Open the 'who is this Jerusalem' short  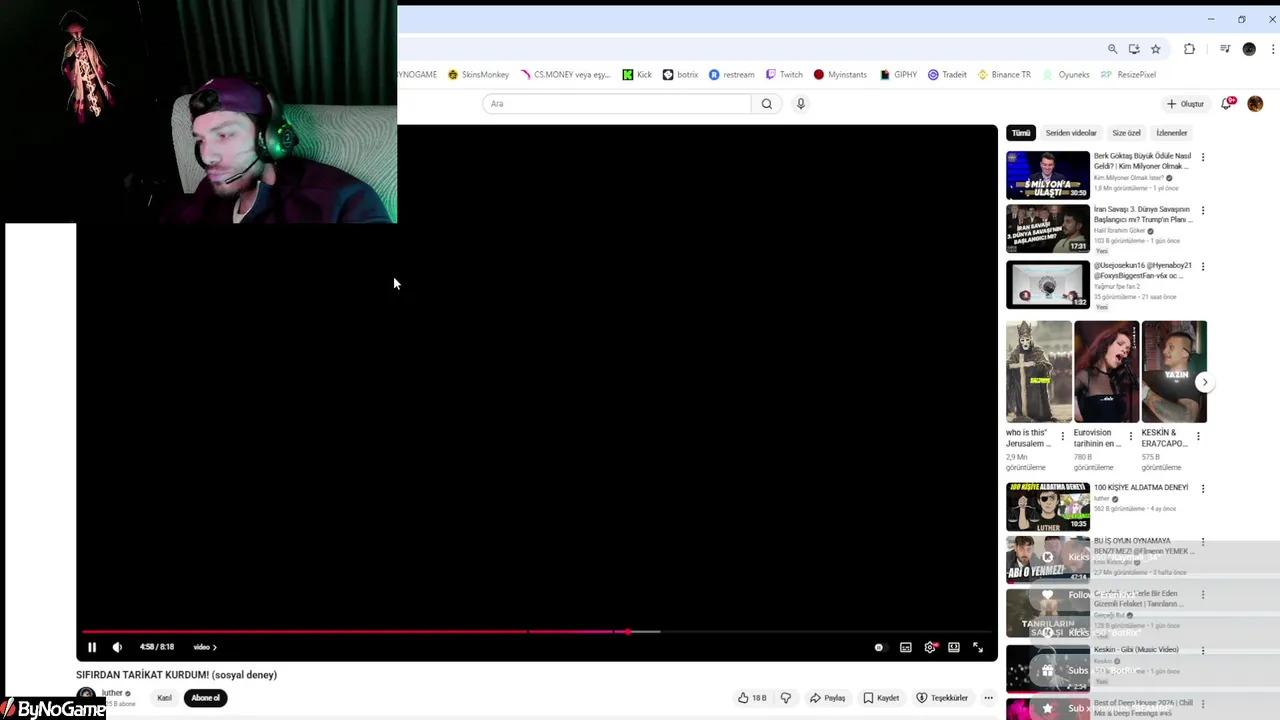pyautogui.click(x=1039, y=372)
